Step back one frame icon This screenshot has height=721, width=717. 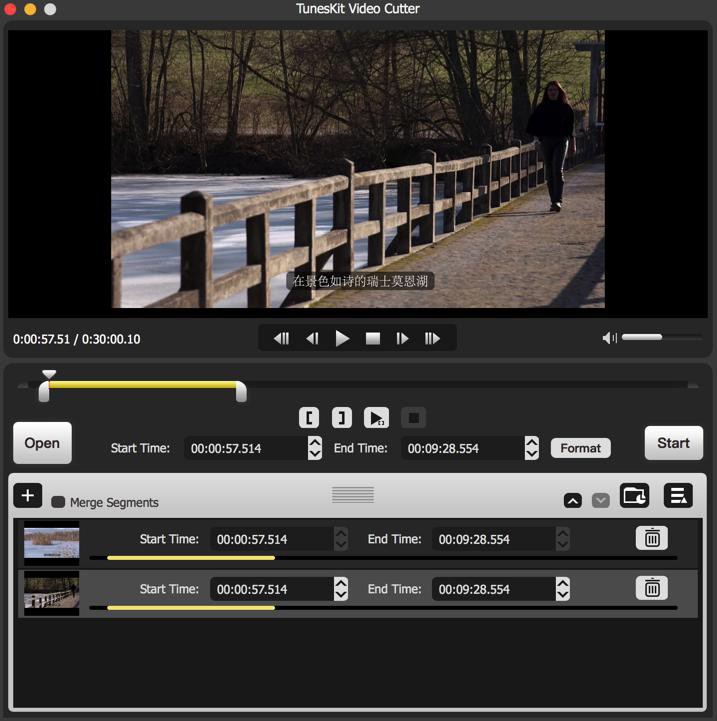point(312,338)
